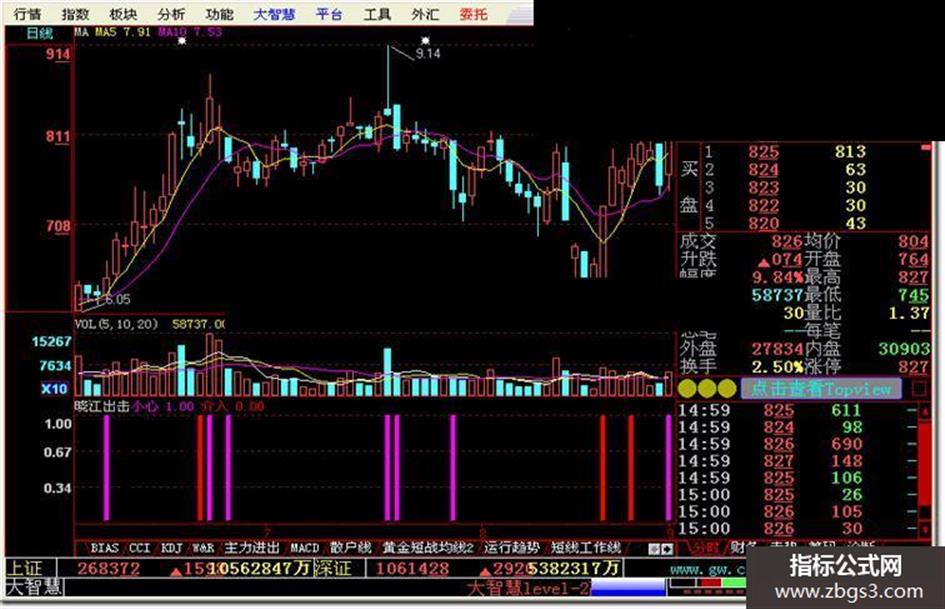Click the 日线 period label
This screenshot has width=945, height=609.
click(40, 33)
